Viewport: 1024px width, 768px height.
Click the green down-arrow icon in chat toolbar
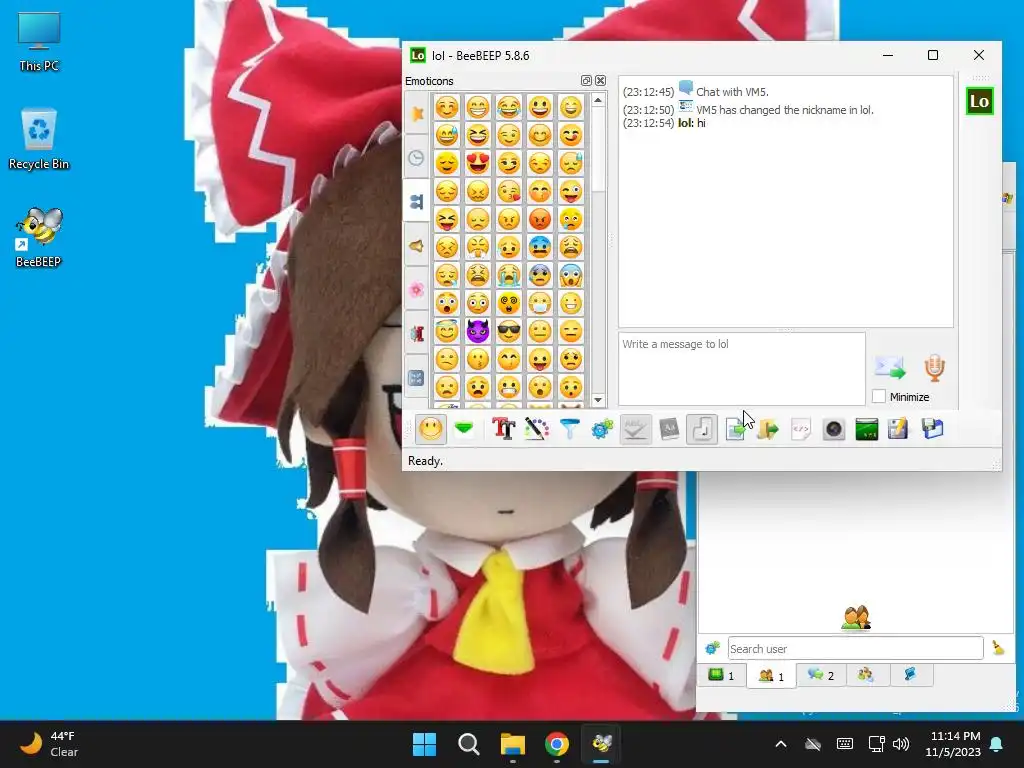point(464,429)
